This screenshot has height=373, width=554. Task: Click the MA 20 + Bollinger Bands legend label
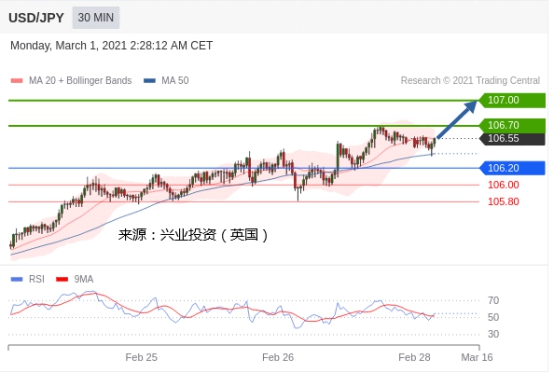(80, 81)
